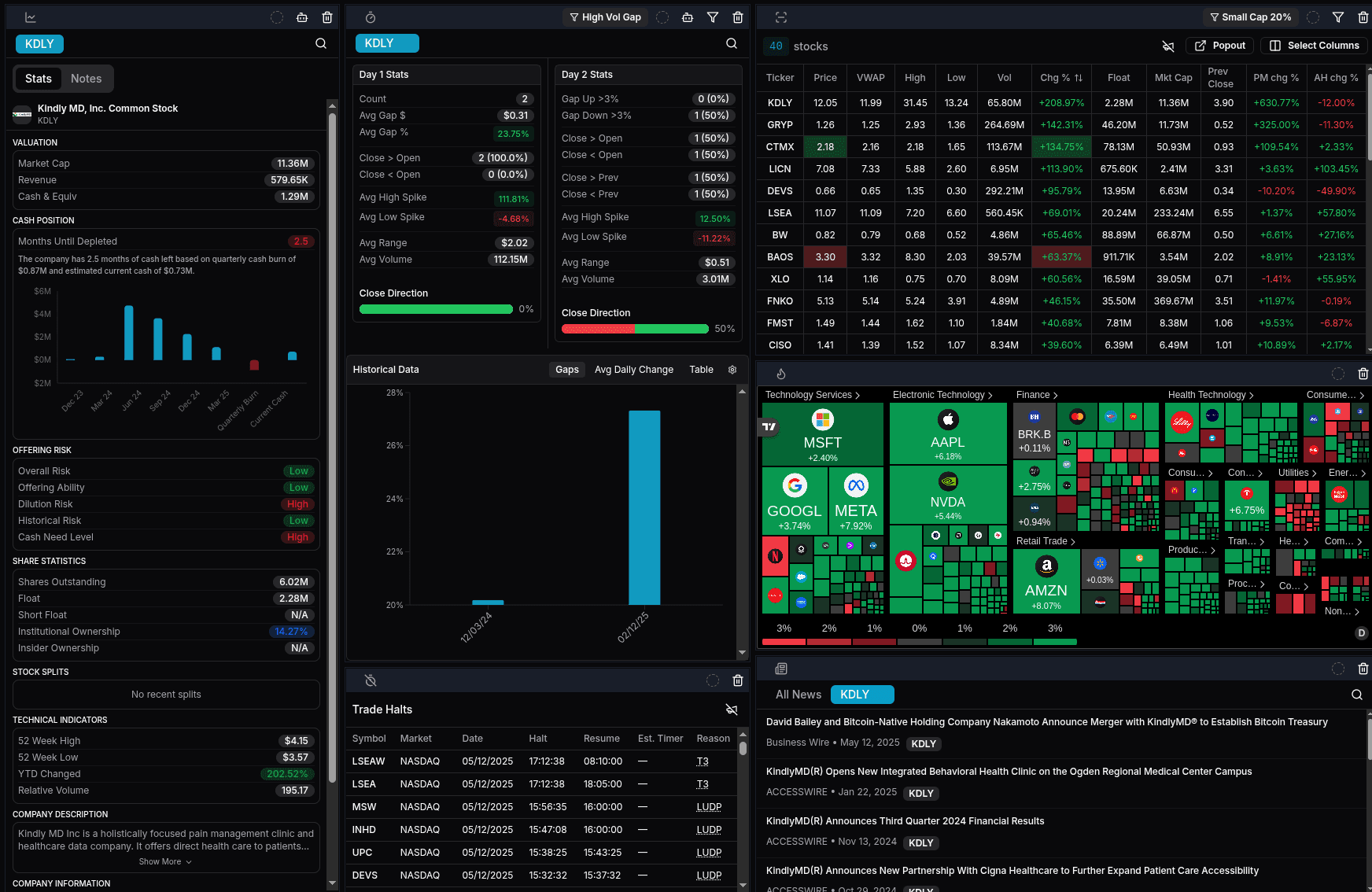The width and height of the screenshot is (1372, 892).
Task: Select the Stats tab
Action: point(39,79)
